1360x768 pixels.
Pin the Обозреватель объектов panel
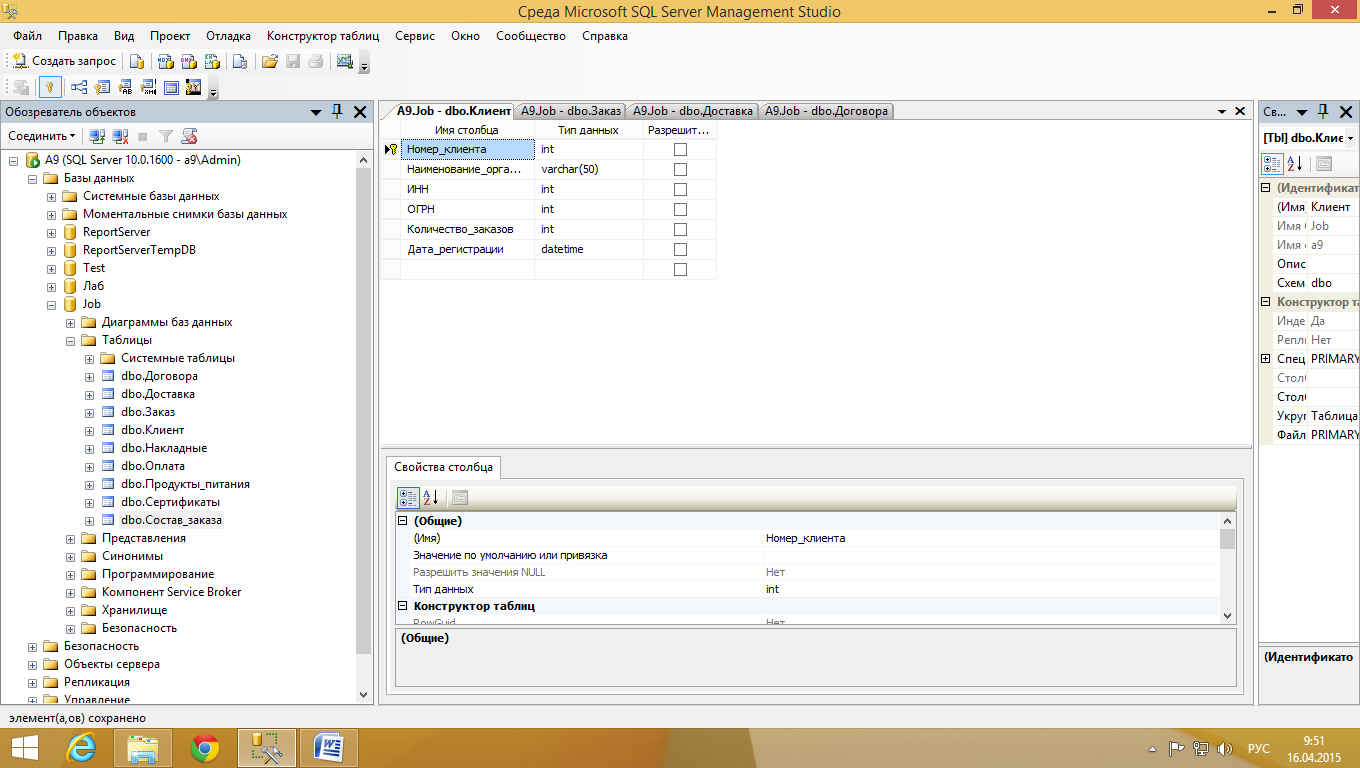(337, 112)
